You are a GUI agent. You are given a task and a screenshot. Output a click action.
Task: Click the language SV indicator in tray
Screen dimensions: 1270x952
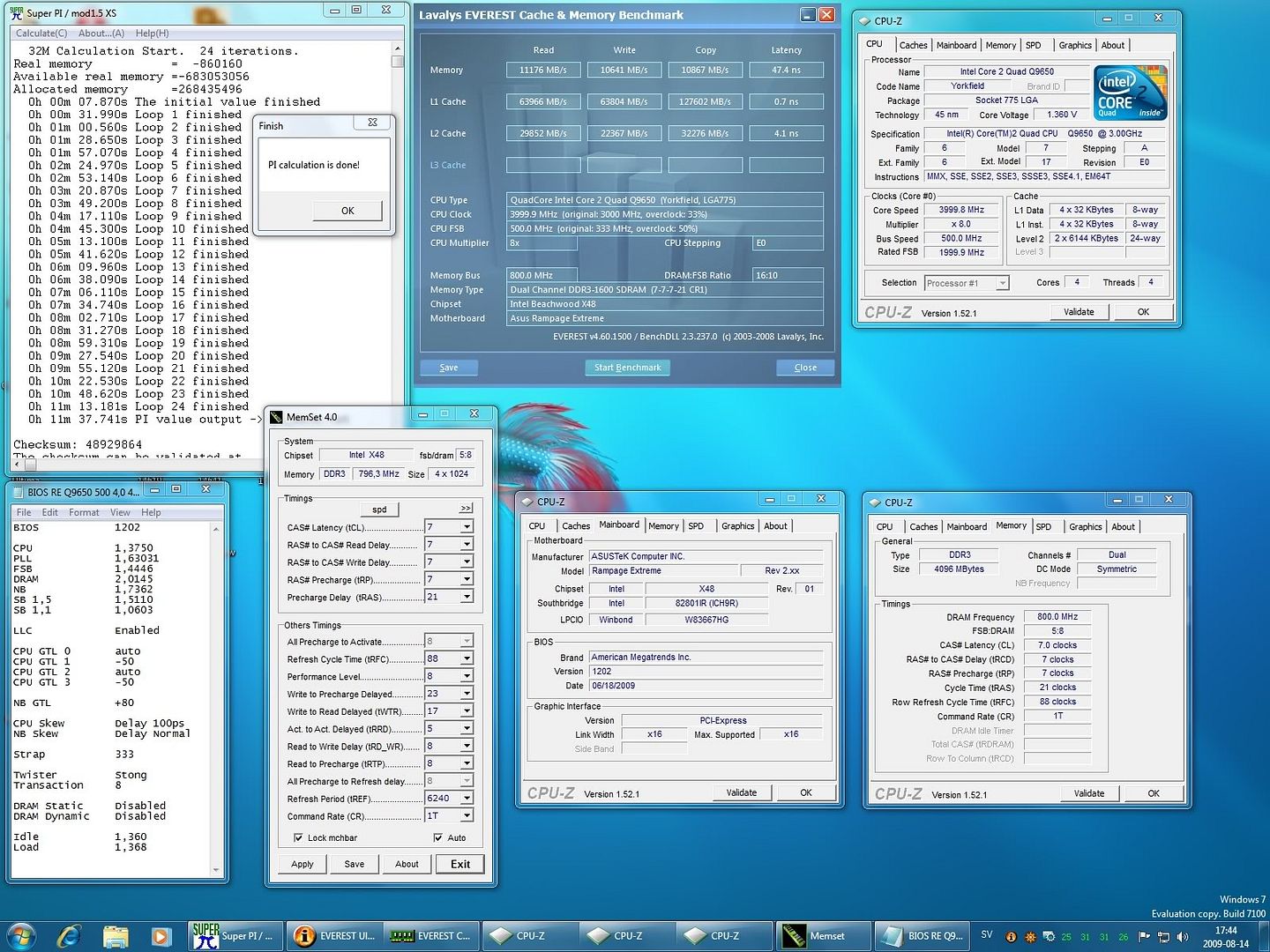point(987,935)
